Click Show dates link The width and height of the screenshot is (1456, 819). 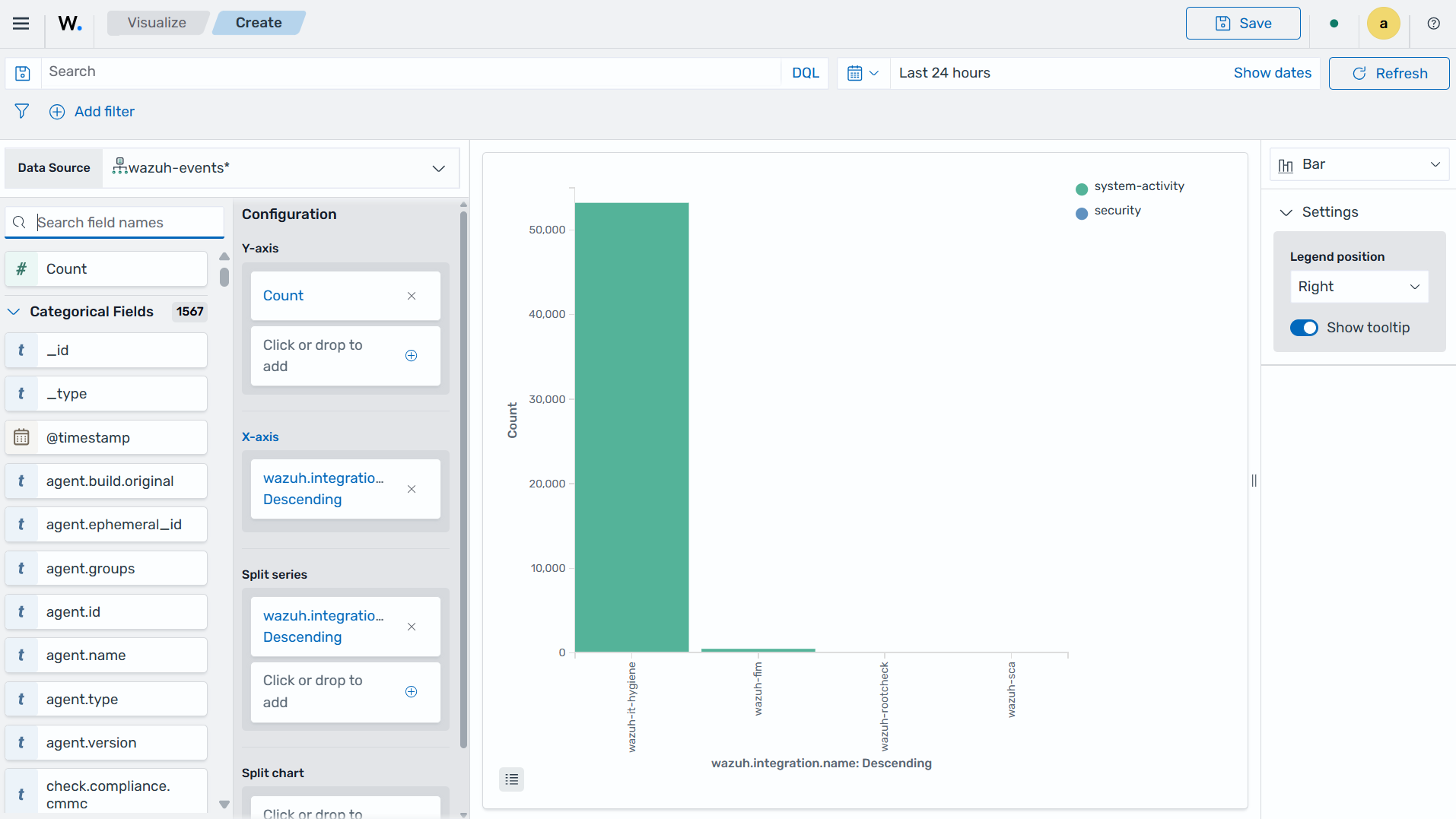click(1272, 73)
